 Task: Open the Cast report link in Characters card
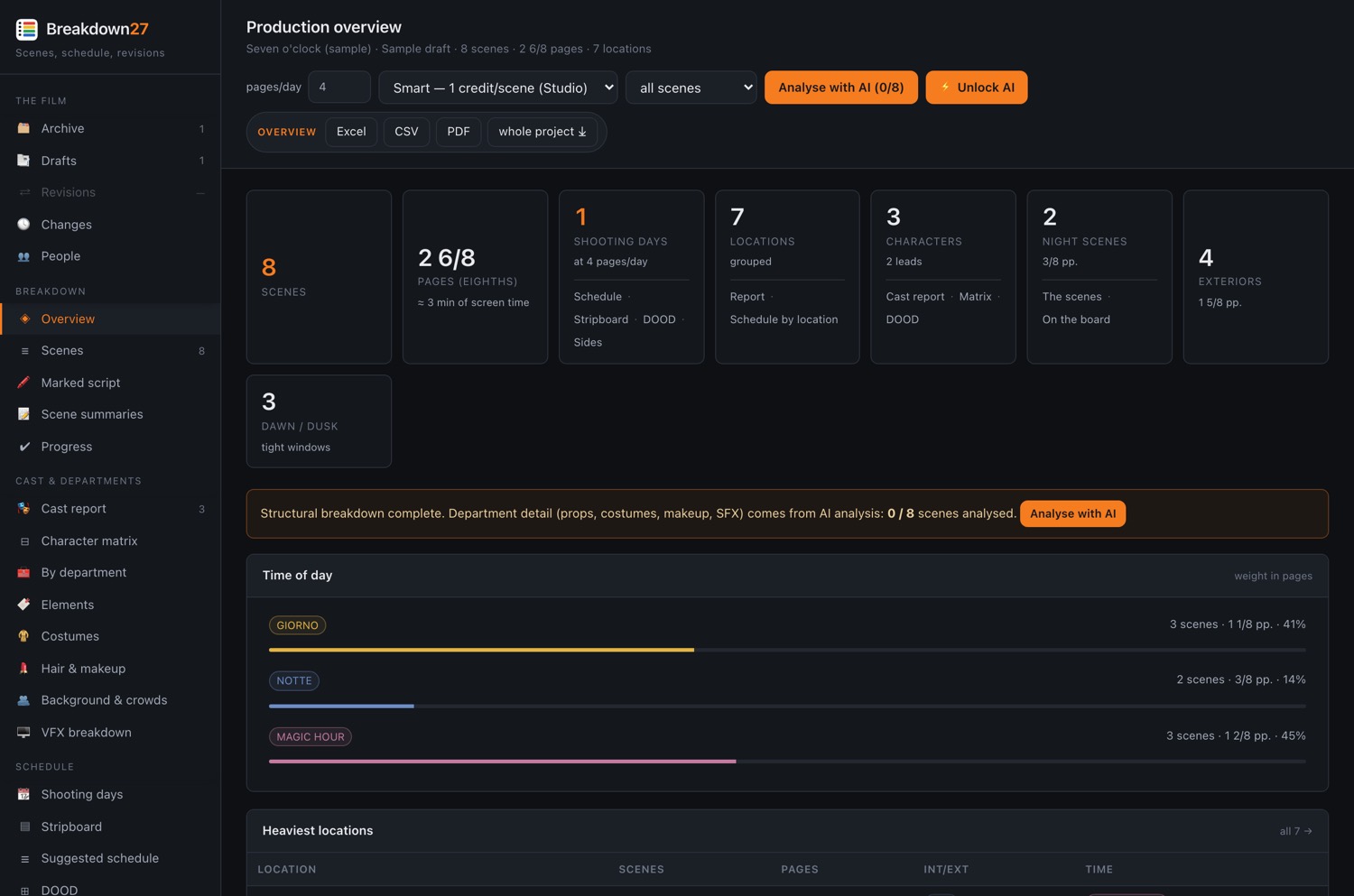(915, 297)
